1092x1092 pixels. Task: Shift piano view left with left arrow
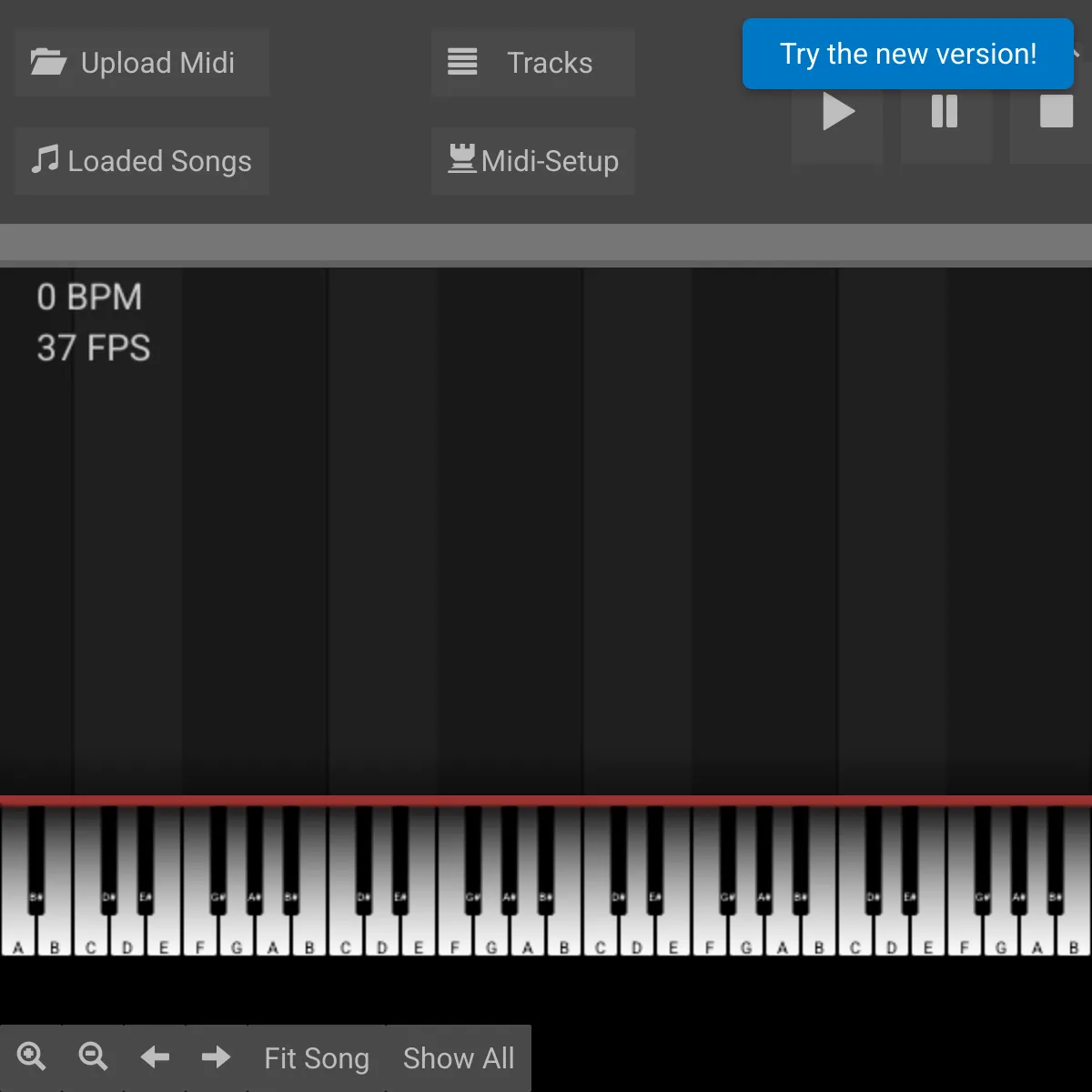[155, 1057]
